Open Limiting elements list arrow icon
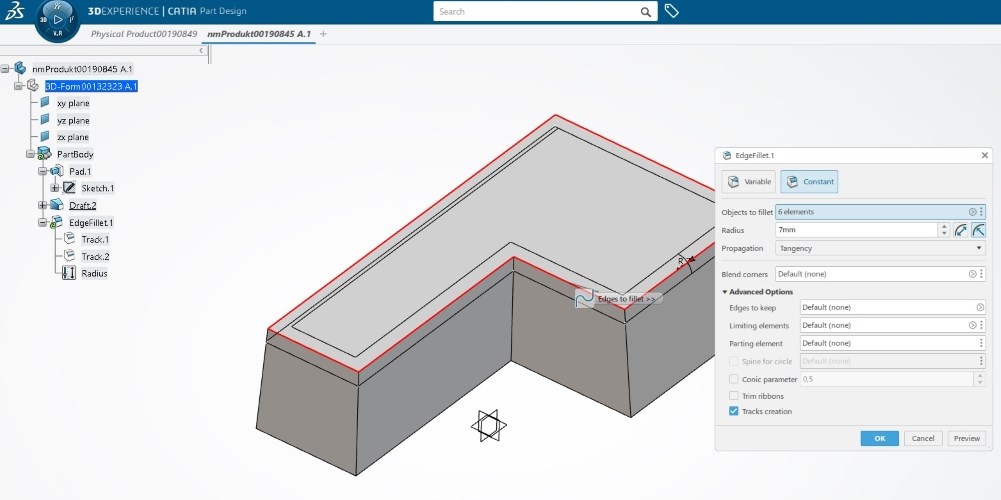This screenshot has width=1001, height=500. 972,325
